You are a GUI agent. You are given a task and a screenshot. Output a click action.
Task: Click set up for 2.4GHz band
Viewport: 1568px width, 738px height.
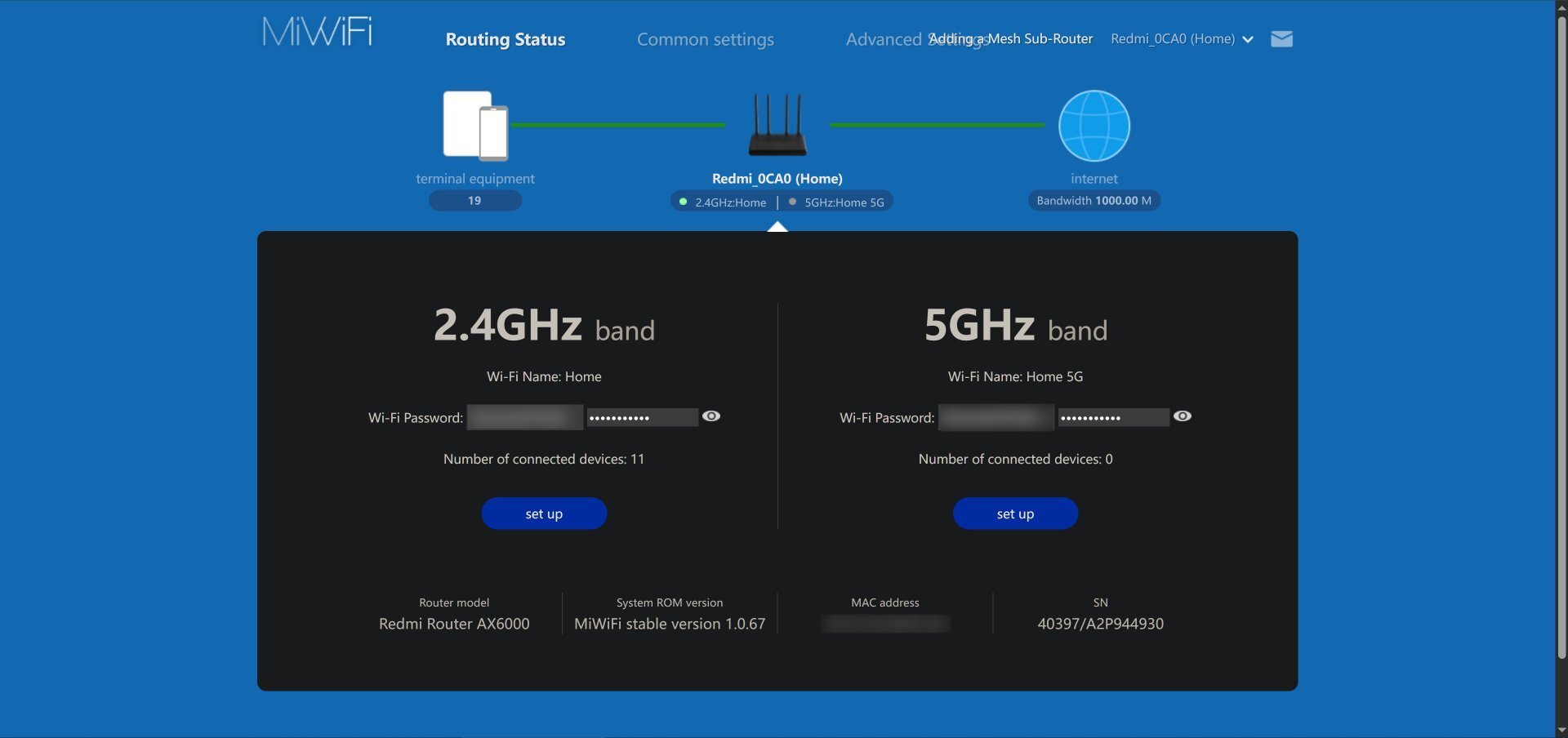544,513
